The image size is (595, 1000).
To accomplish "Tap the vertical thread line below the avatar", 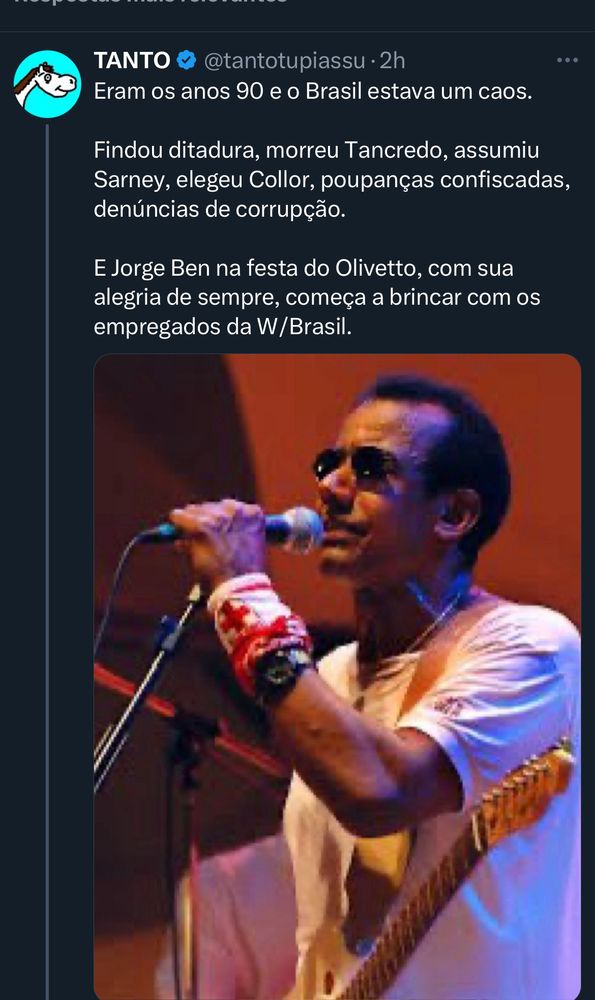I will tap(47, 561).
